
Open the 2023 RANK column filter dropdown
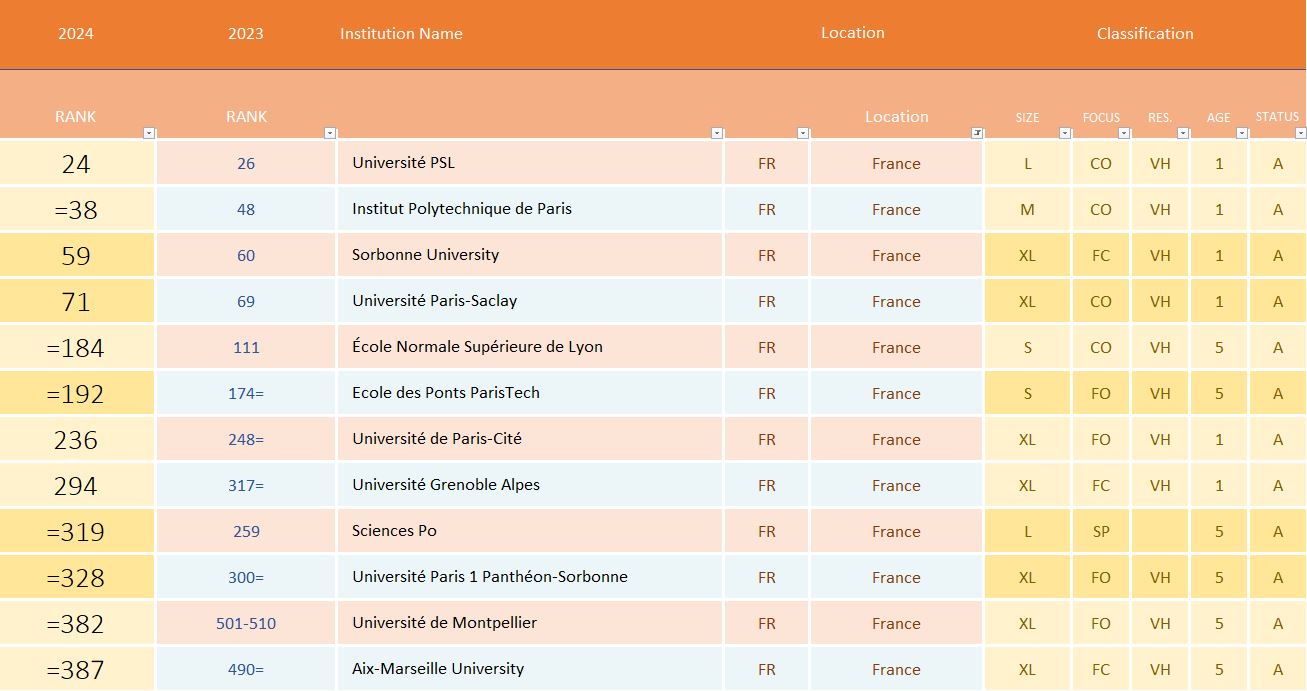click(x=330, y=133)
